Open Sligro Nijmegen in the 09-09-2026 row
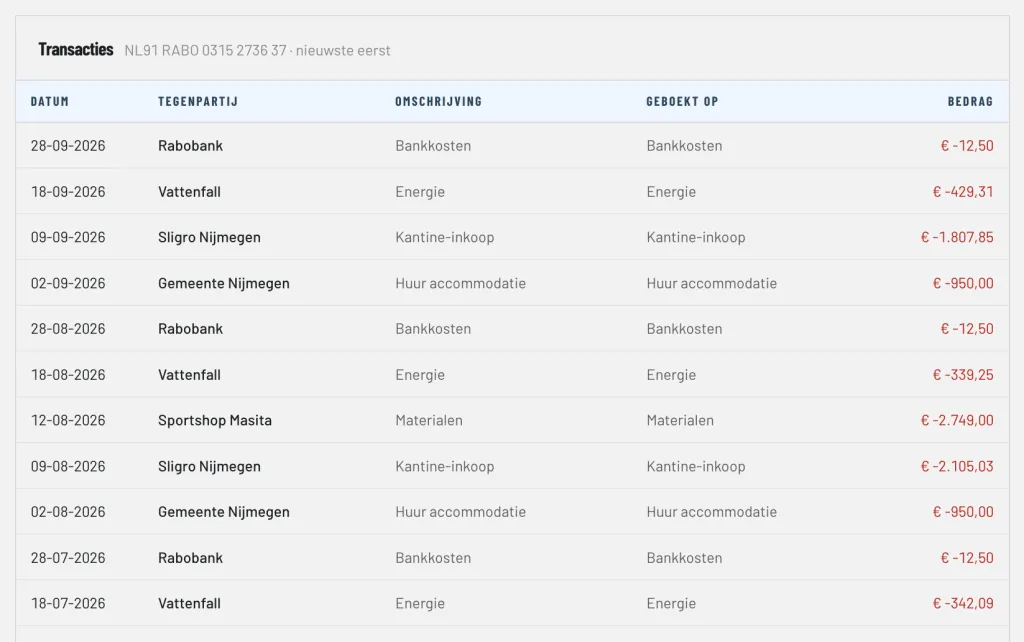 point(209,237)
